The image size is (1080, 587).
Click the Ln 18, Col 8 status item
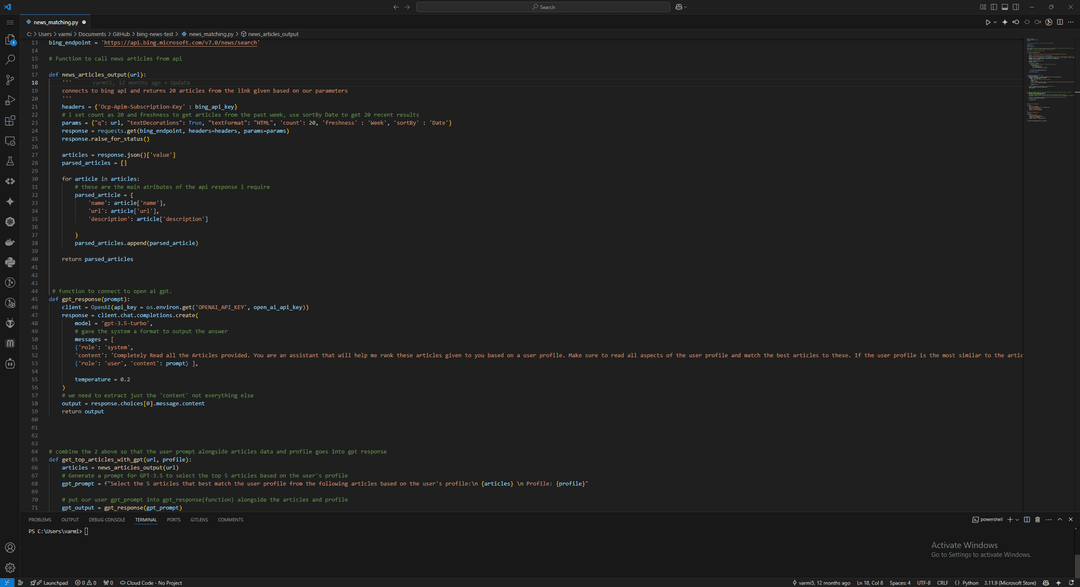point(872,582)
